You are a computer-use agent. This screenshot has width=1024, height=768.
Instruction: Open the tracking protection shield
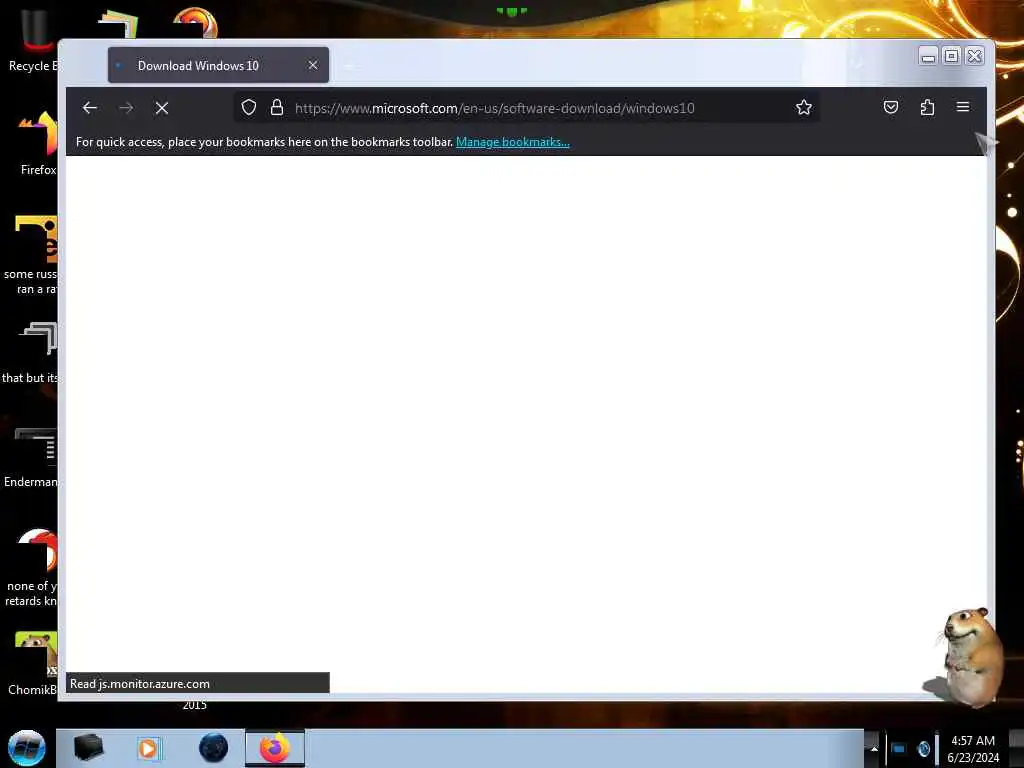point(249,108)
